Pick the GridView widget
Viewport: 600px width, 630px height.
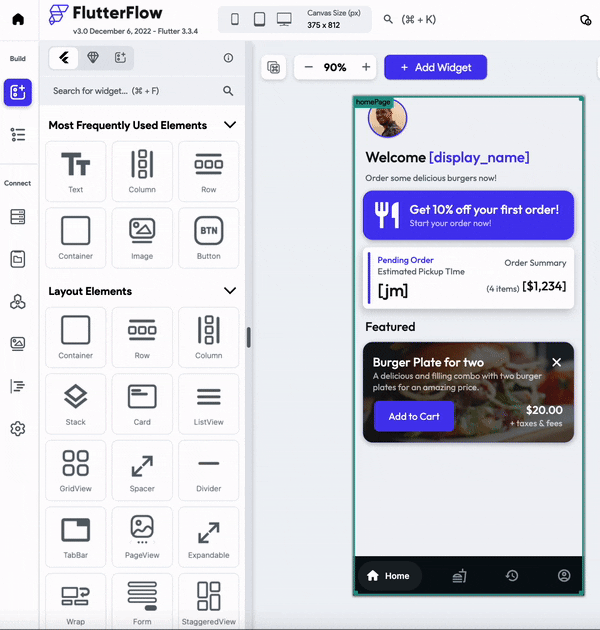click(x=76, y=470)
